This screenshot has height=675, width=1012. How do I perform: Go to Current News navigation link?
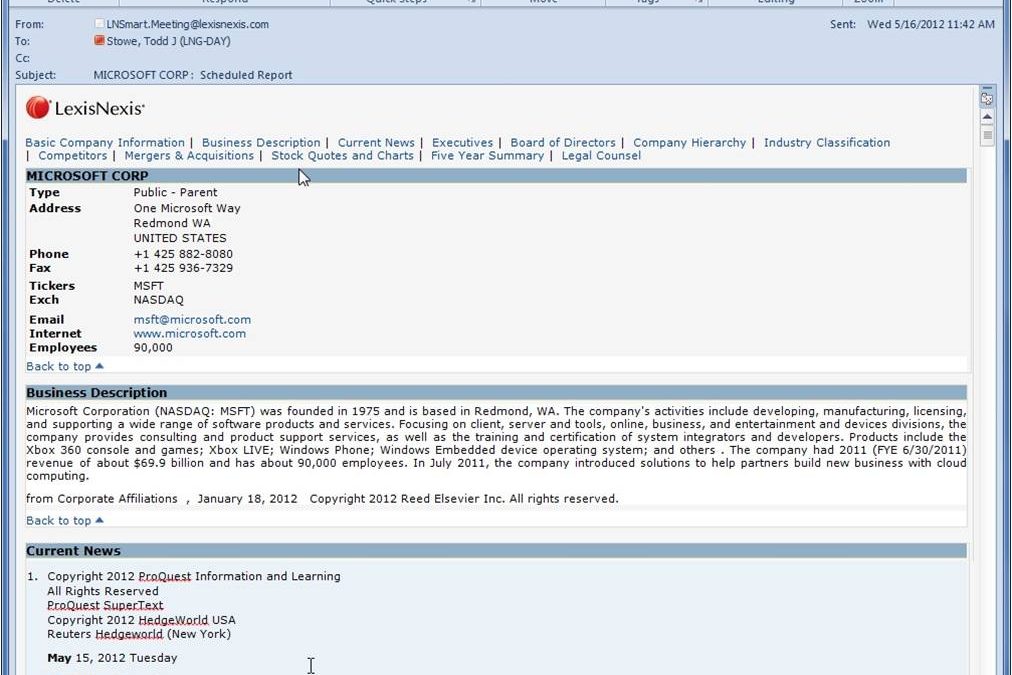click(376, 143)
